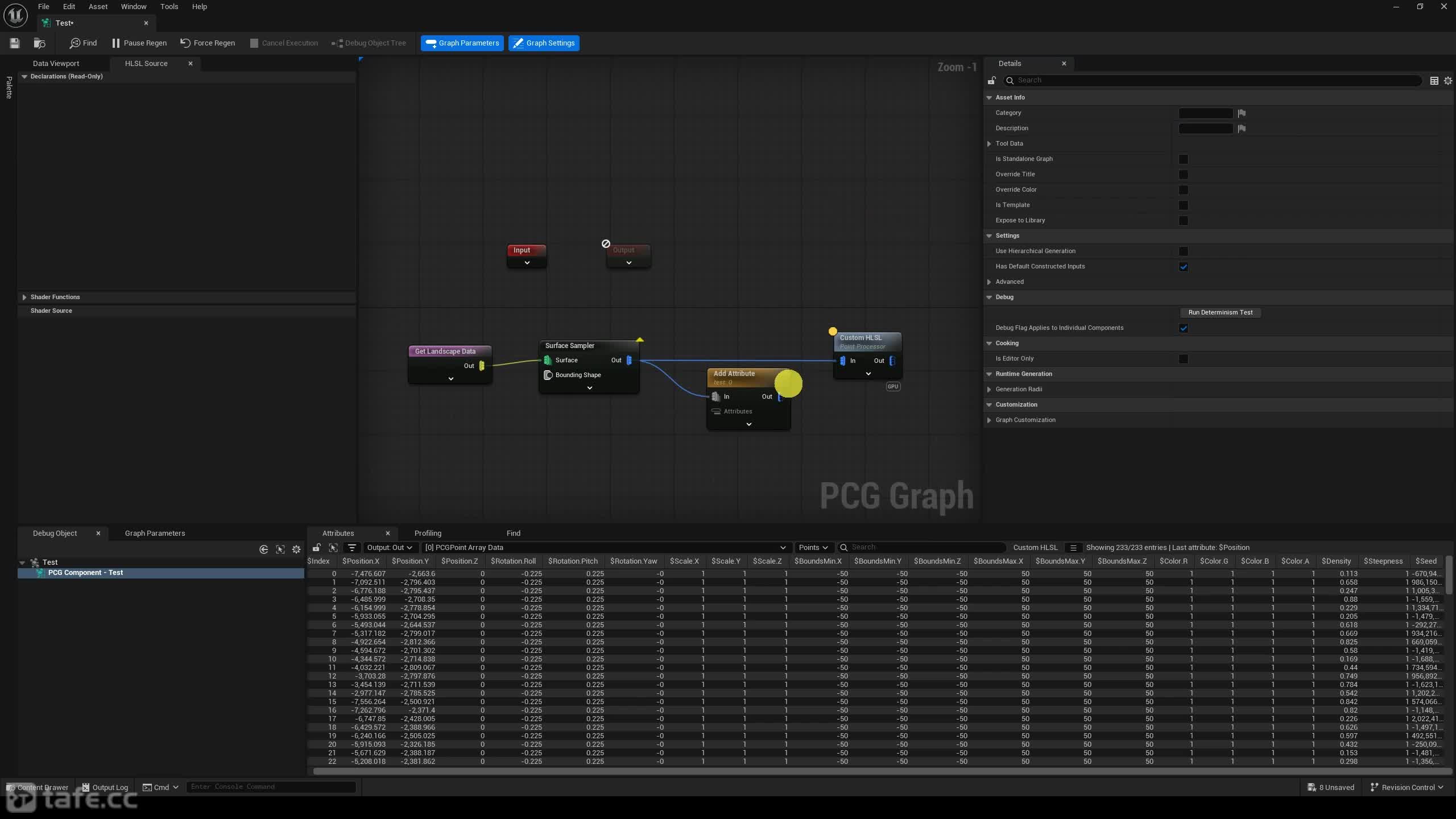Open Details panel settings gear

[x=1448, y=81]
